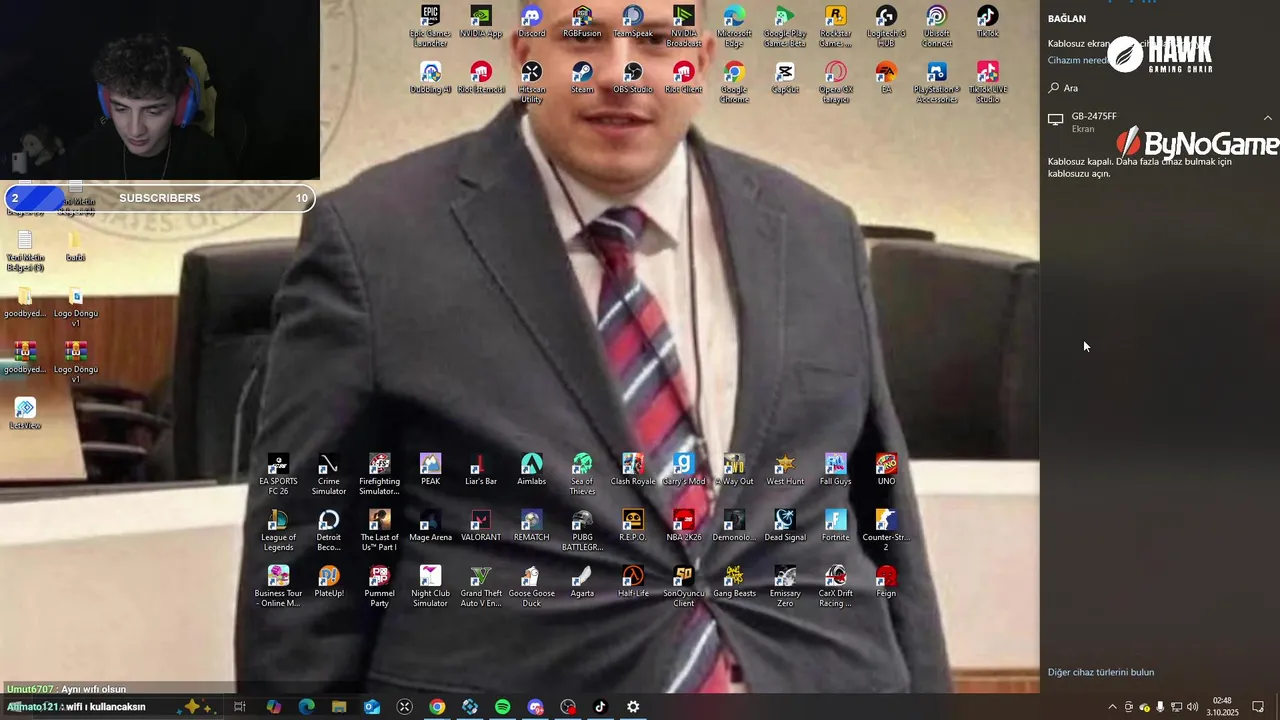Viewport: 1280px width, 720px height.
Task: Open the NVIDIA App desktop icon
Action: [x=481, y=22]
